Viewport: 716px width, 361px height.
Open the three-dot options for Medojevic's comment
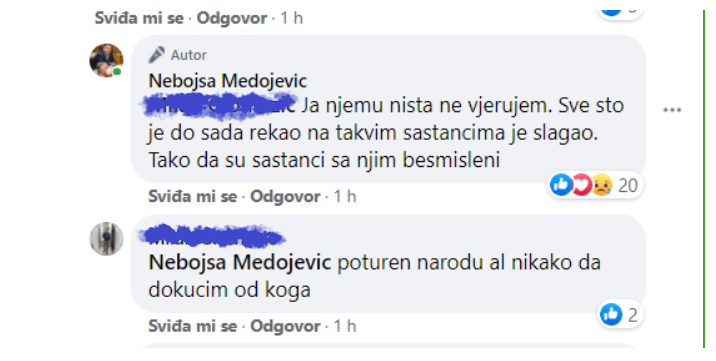pyautogui.click(x=672, y=110)
